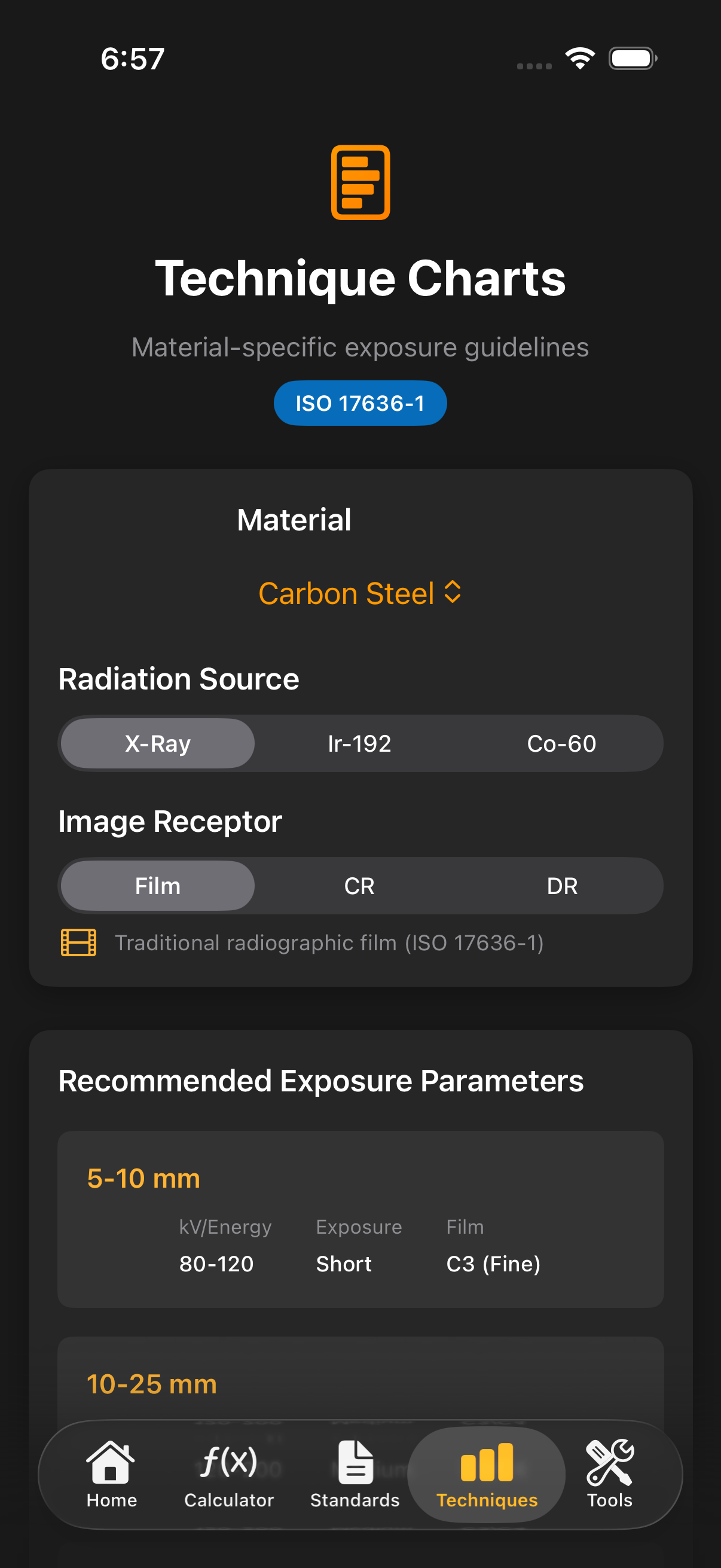Screen dimensions: 721x1568
Task: Tap the up-down chevron beside Carbon Steel
Action: [x=453, y=591]
